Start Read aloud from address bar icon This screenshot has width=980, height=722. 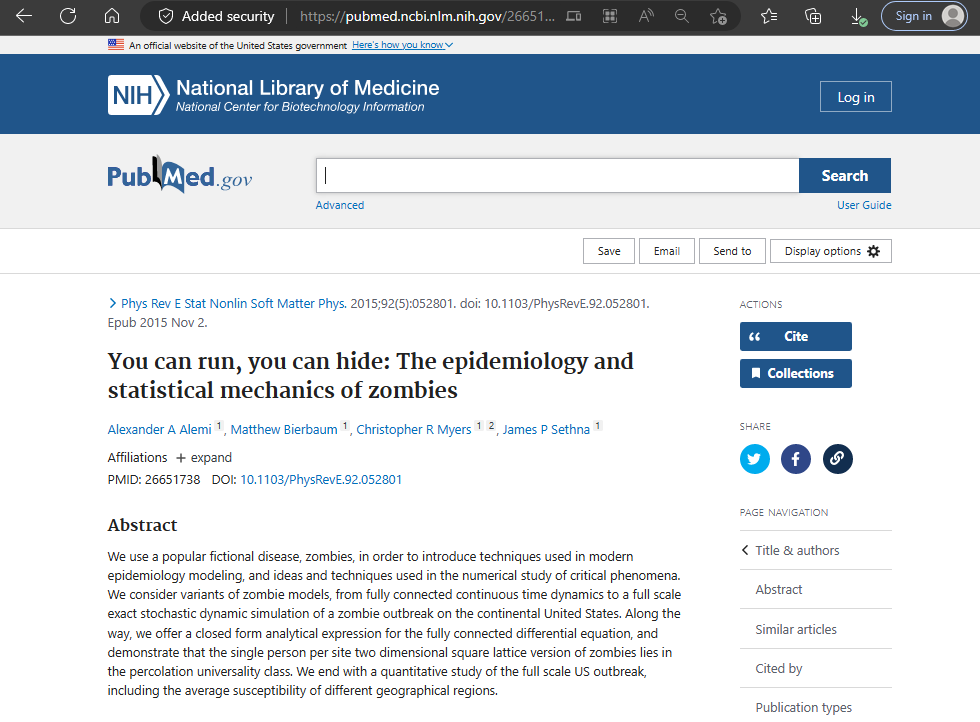[646, 16]
